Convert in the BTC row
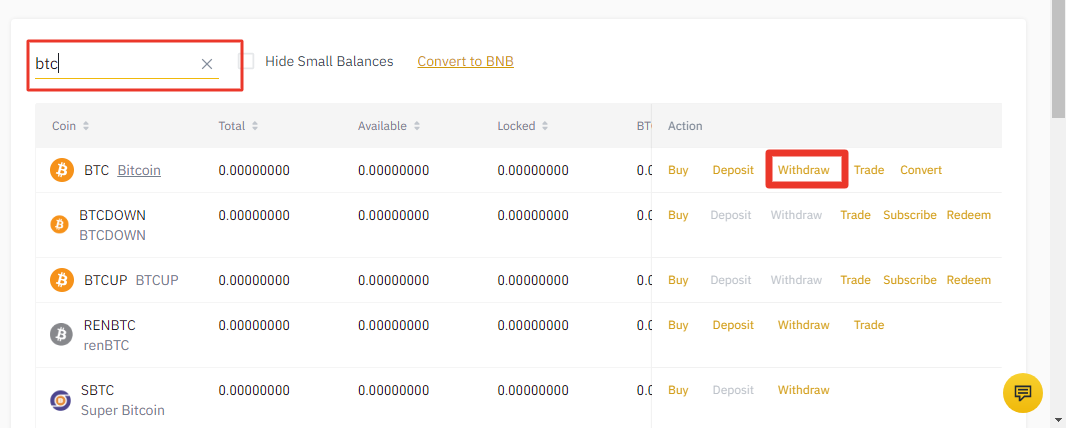The width and height of the screenshot is (1066, 428). pyautogui.click(x=921, y=171)
